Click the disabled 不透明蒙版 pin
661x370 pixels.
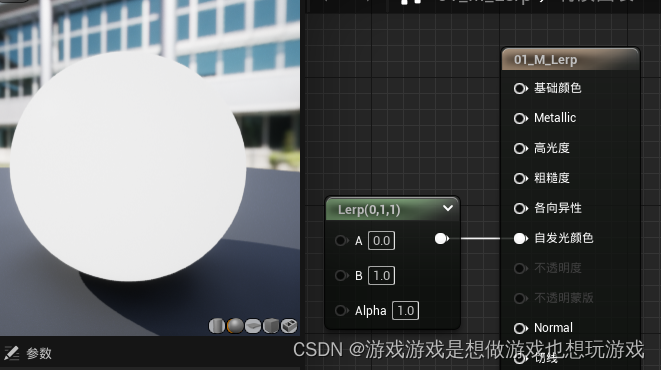(520, 298)
